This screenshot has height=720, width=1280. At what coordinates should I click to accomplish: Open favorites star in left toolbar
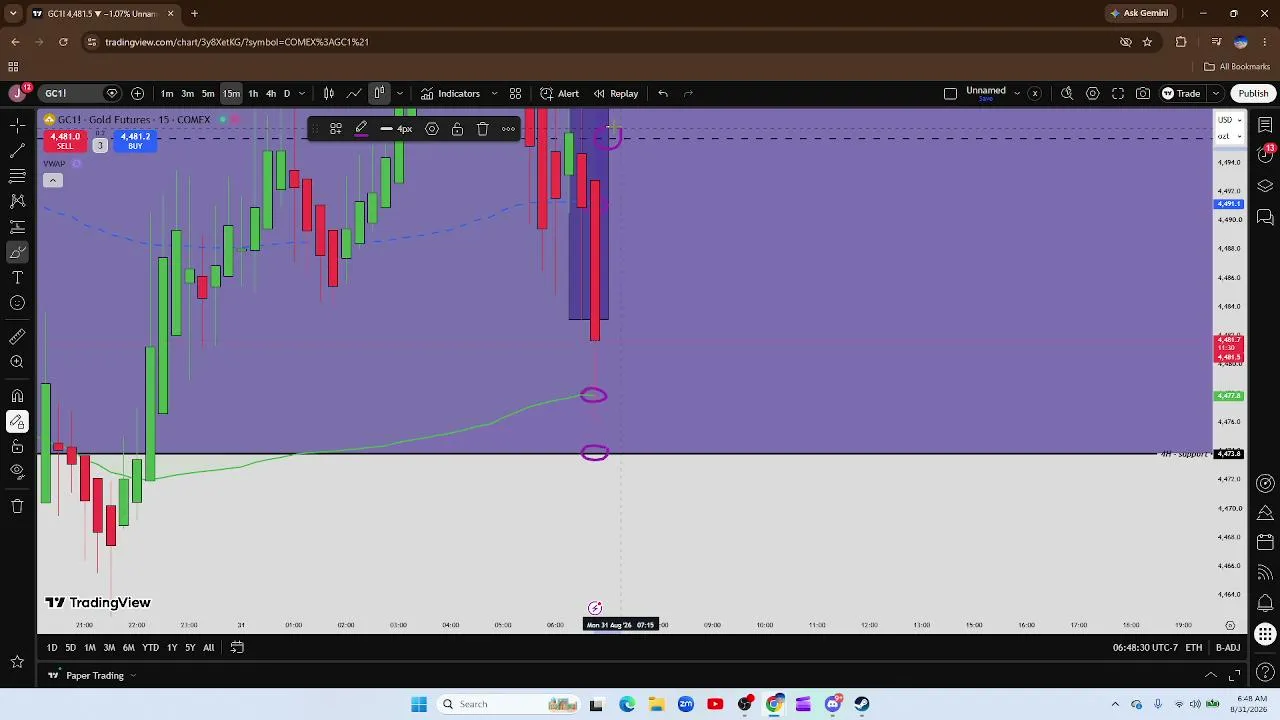pos(17,661)
